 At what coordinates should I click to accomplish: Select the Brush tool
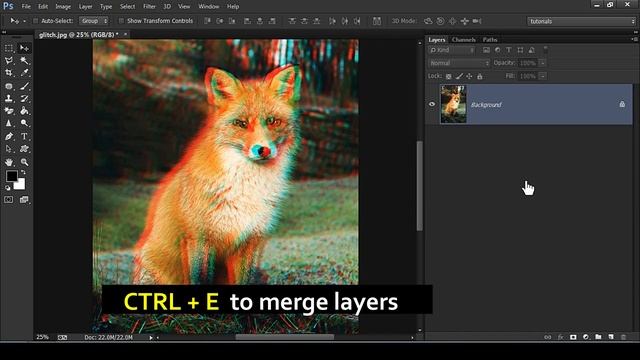[24, 86]
